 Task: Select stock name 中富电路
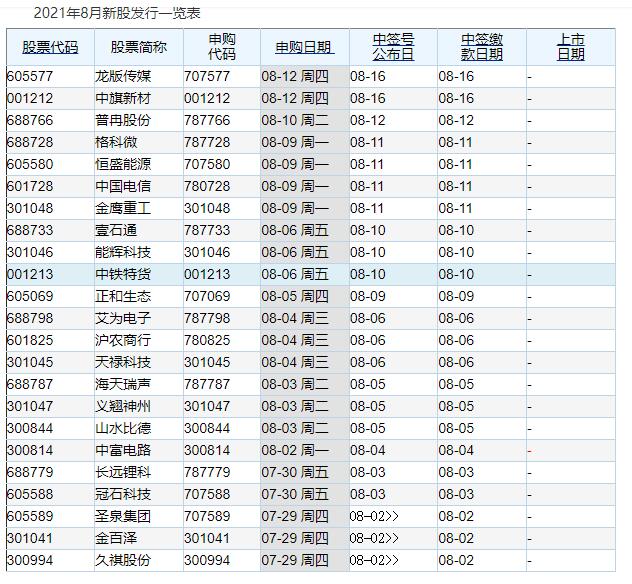[123, 450]
